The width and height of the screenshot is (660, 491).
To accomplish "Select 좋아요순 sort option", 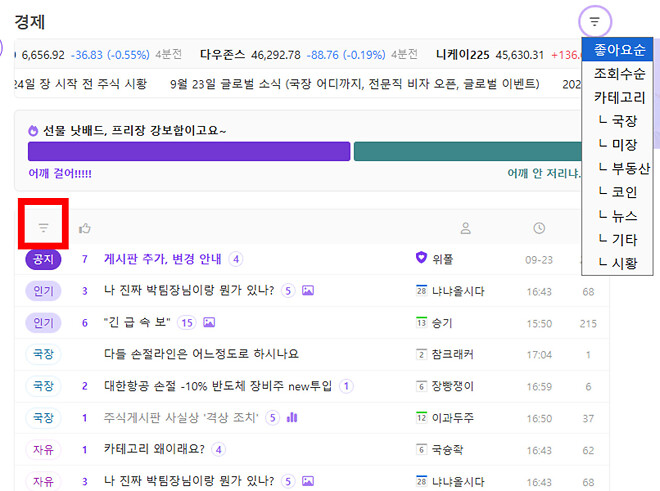I will point(617,50).
